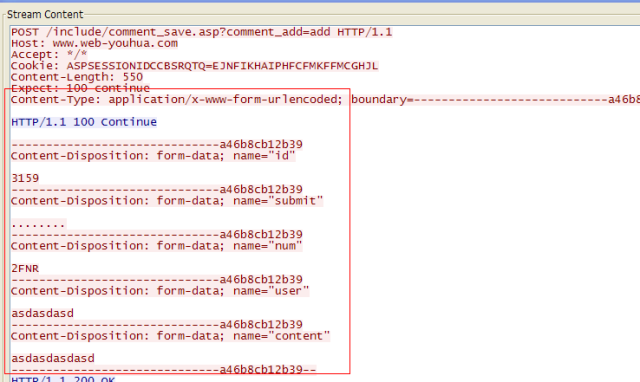
Task: Click the POST request line
Action: point(202,32)
